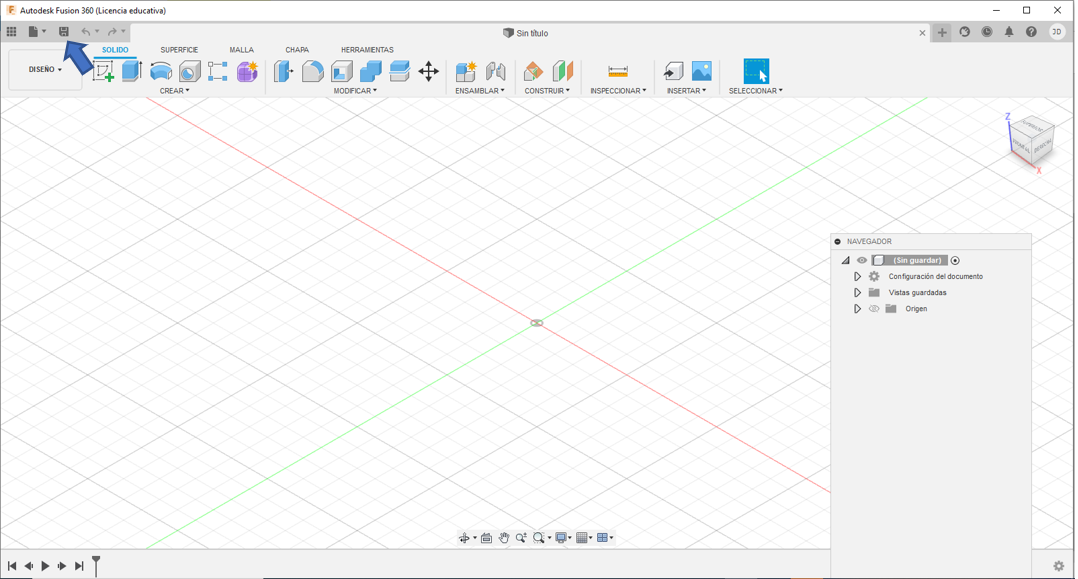The width and height of the screenshot is (1078, 579).
Task: Click the Joint tool icon
Action: (x=495, y=71)
